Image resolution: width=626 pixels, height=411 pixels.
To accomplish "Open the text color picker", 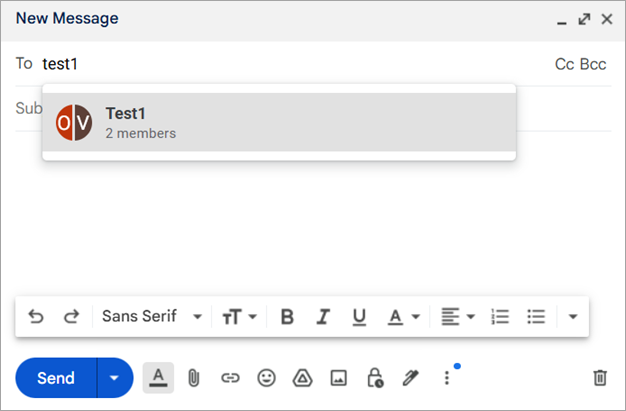I will 403,317.
